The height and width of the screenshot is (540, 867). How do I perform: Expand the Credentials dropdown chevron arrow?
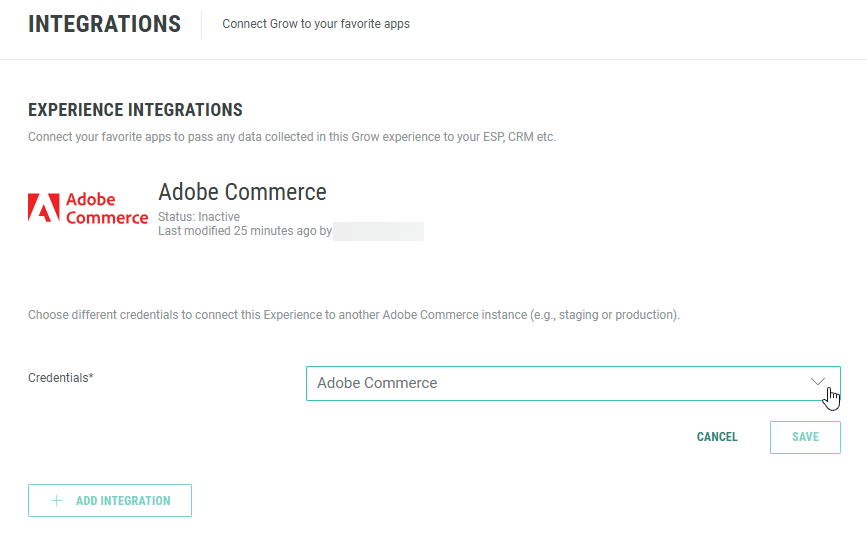[x=818, y=382]
